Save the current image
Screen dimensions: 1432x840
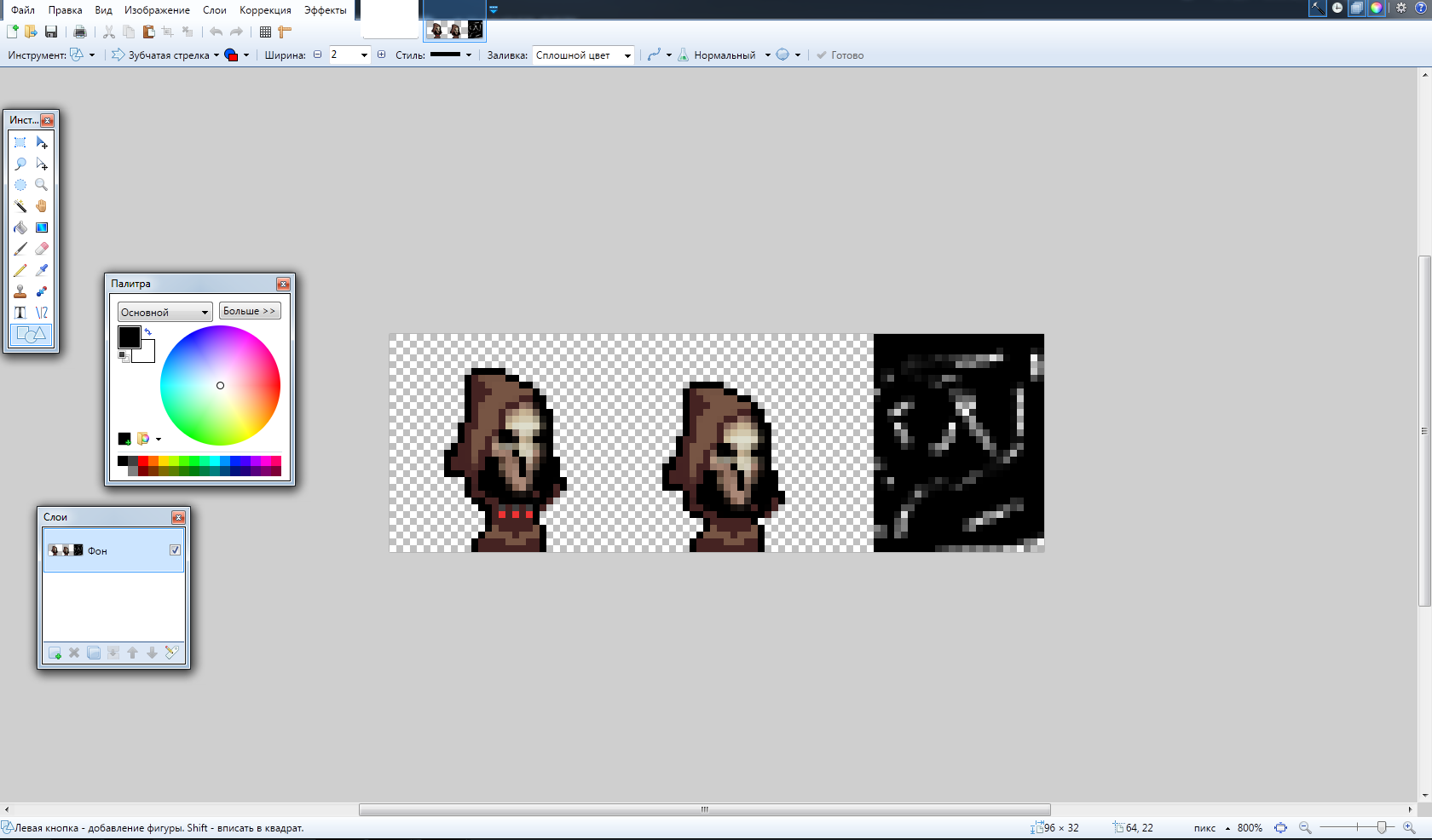pos(51,32)
